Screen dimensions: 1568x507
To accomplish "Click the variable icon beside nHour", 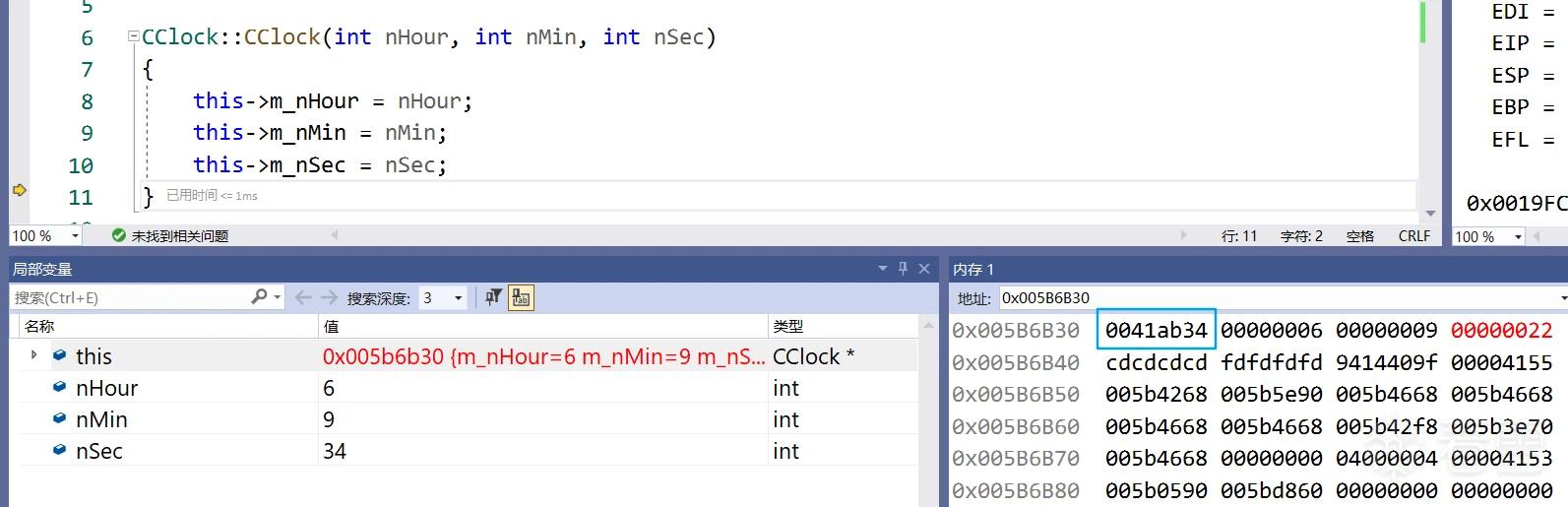I will 60,388.
